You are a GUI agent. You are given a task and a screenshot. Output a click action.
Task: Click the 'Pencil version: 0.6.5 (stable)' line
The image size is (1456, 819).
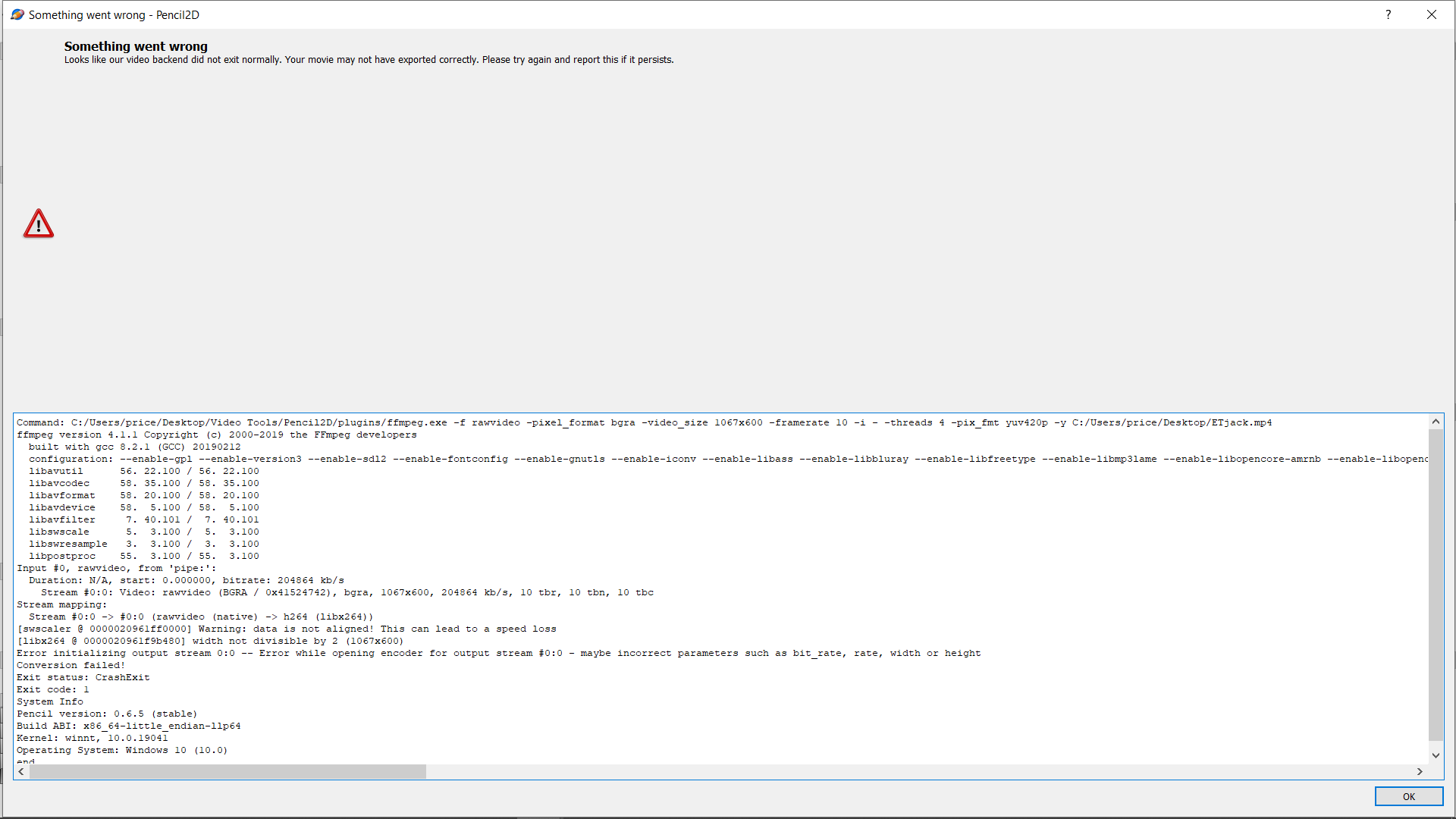click(x=107, y=714)
